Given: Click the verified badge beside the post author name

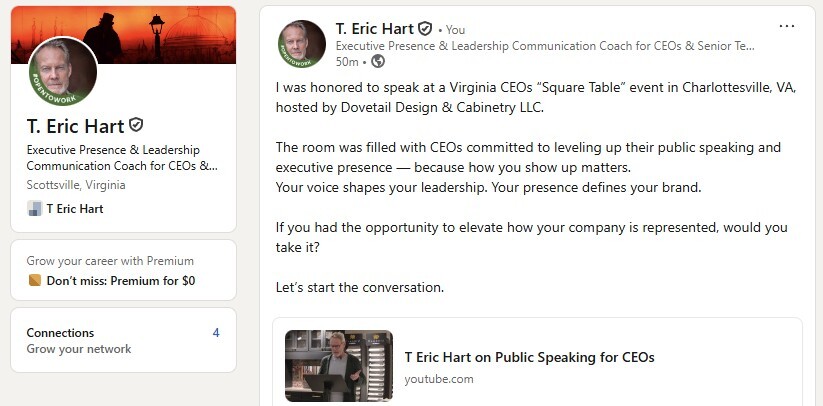Looking at the screenshot, I should [x=425, y=29].
